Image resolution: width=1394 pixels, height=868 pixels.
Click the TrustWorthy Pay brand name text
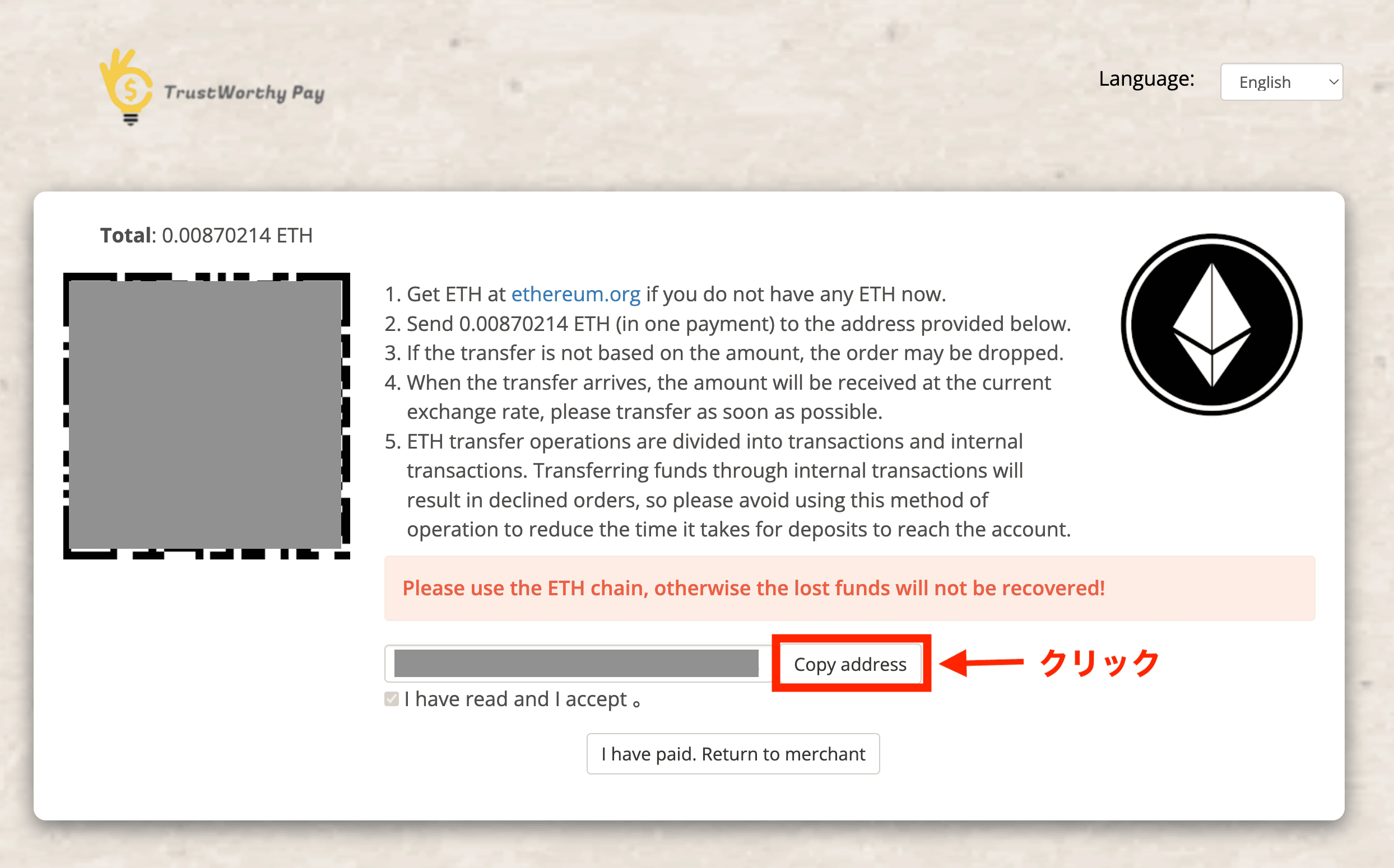244,92
